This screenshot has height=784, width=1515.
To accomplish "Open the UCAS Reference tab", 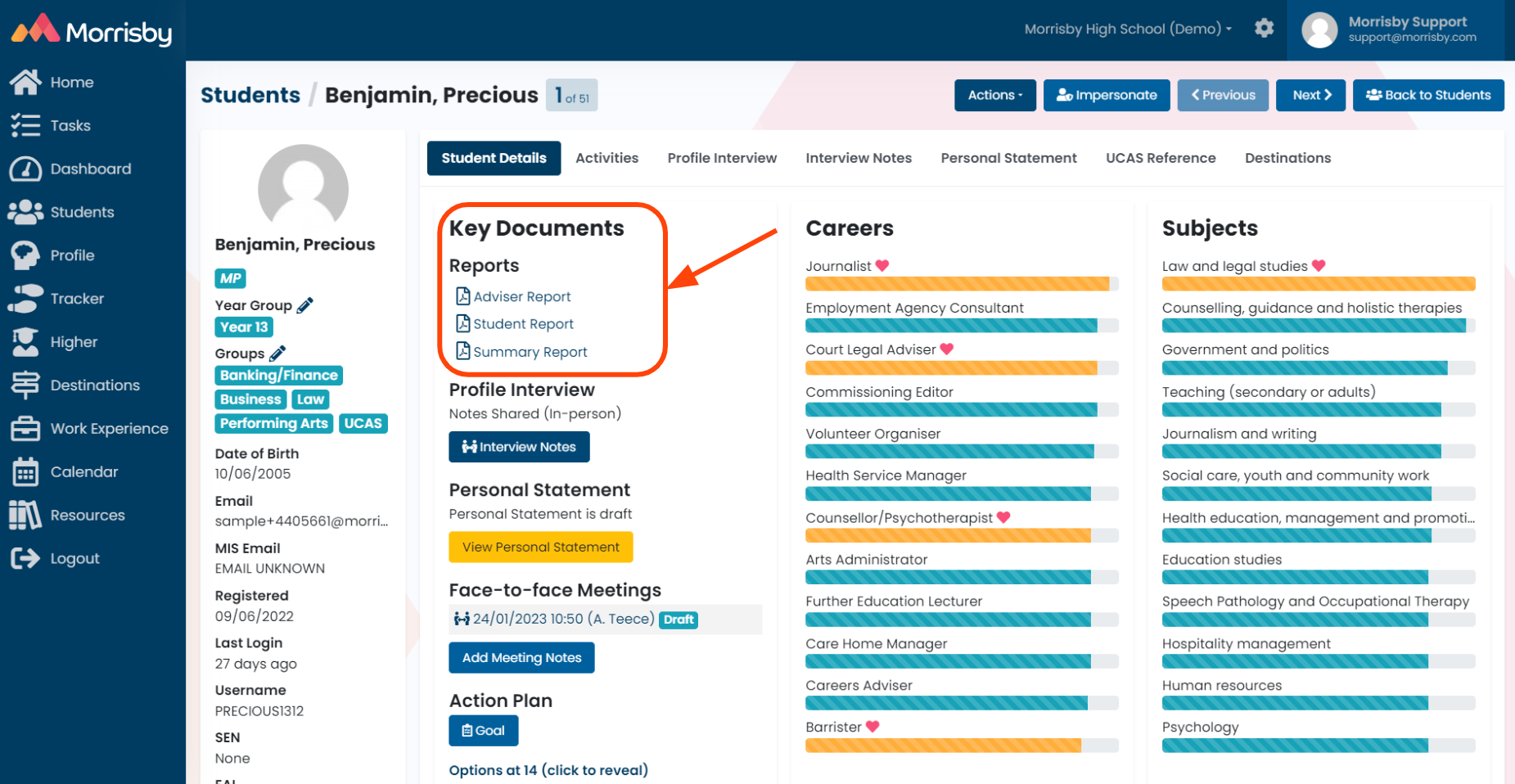I will pos(1161,158).
